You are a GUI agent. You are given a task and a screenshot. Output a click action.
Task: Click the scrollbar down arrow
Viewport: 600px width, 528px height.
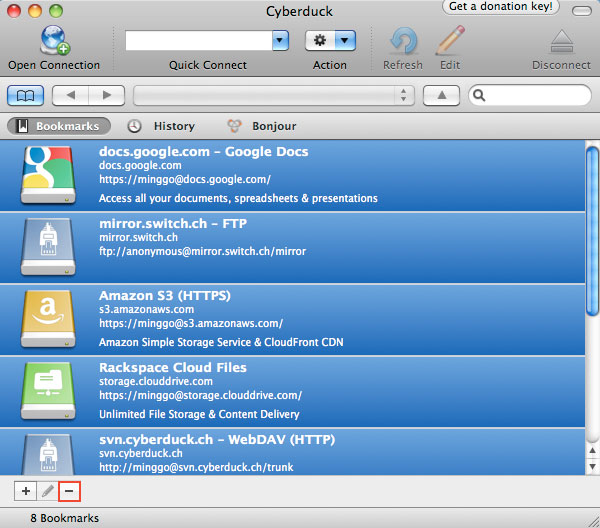(x=592, y=466)
